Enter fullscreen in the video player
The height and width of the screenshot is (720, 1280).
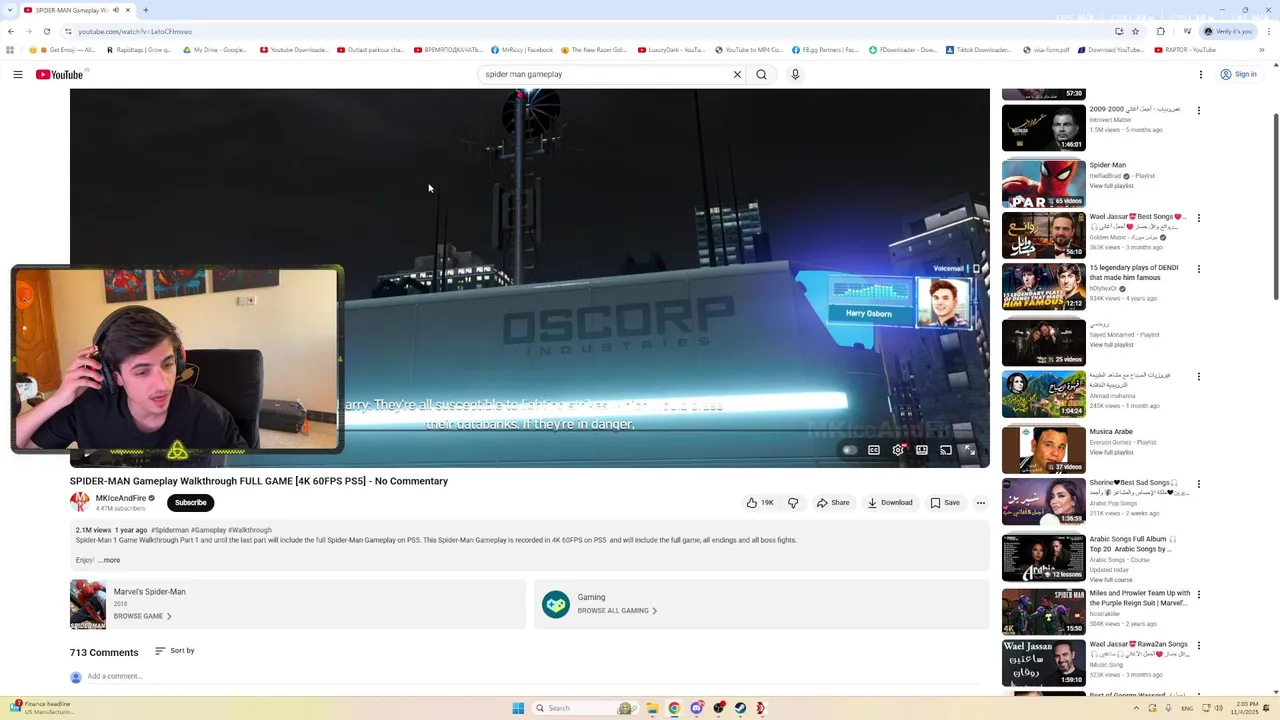coord(970,450)
